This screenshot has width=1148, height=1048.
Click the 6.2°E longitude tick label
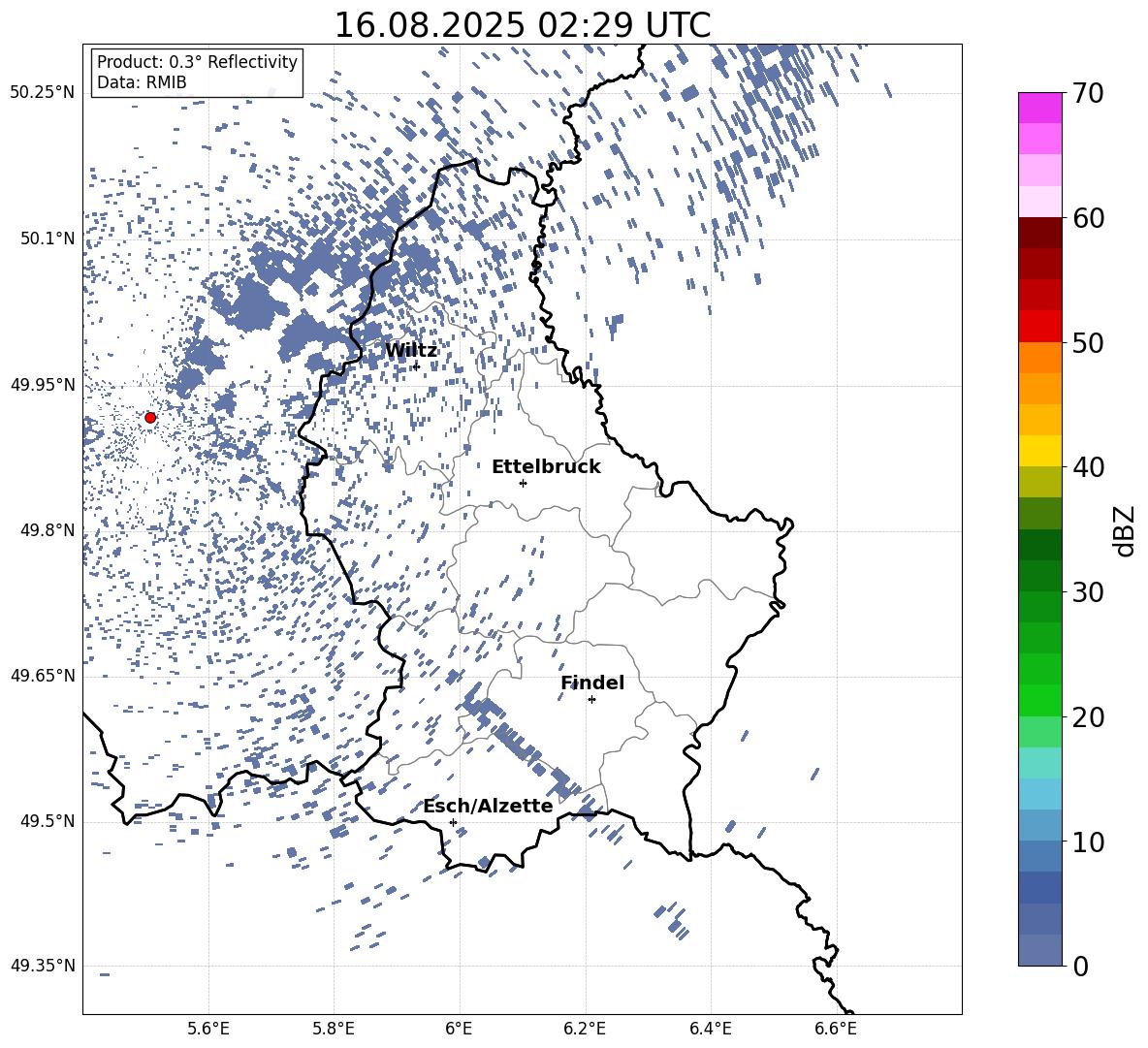coord(585,1029)
